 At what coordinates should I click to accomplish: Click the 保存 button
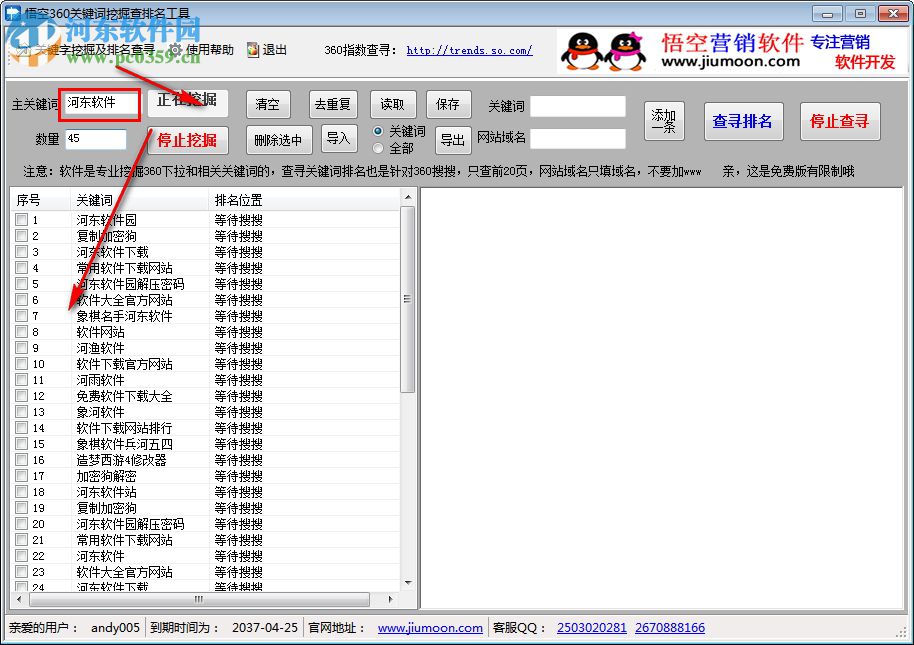point(448,104)
